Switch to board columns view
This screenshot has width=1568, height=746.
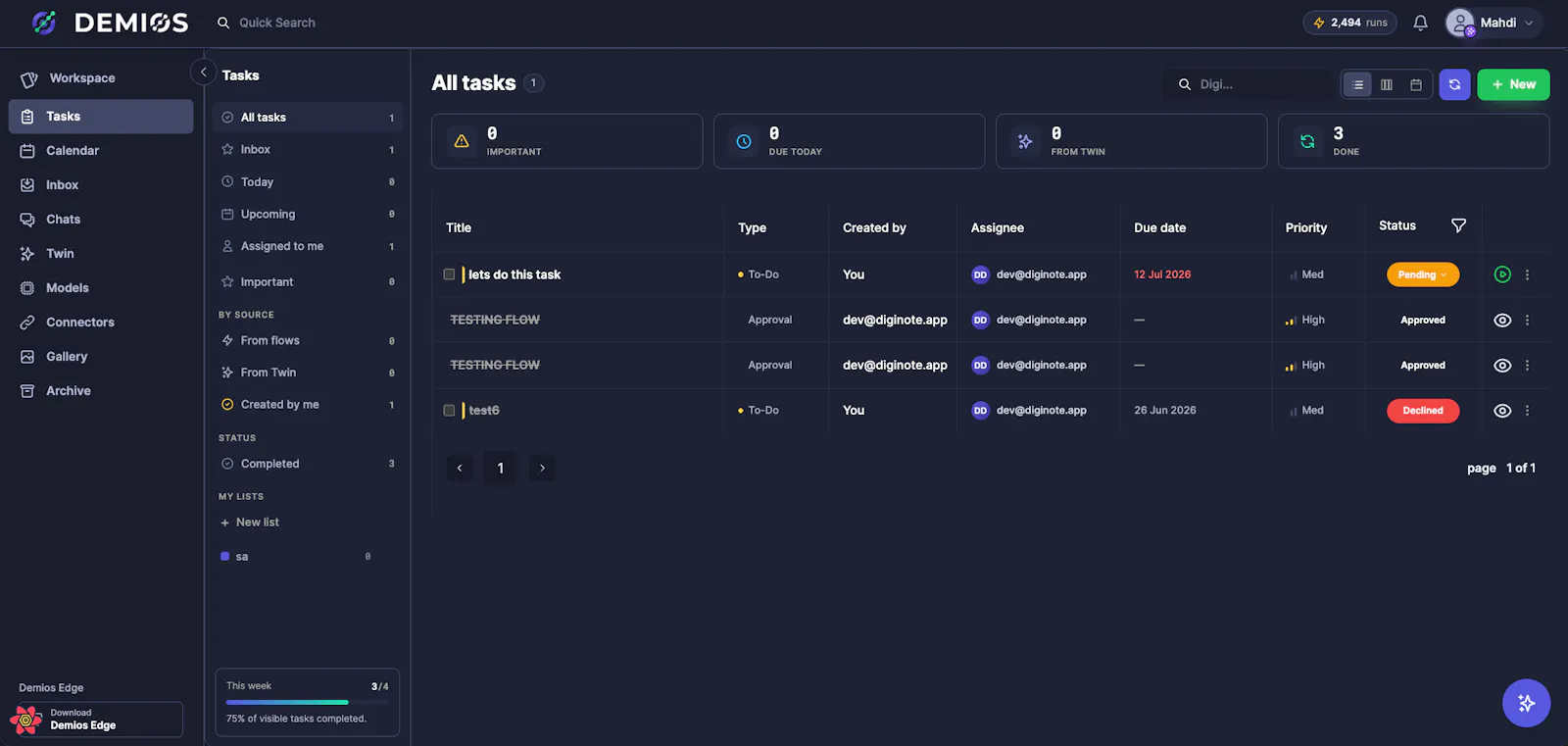tap(1387, 84)
